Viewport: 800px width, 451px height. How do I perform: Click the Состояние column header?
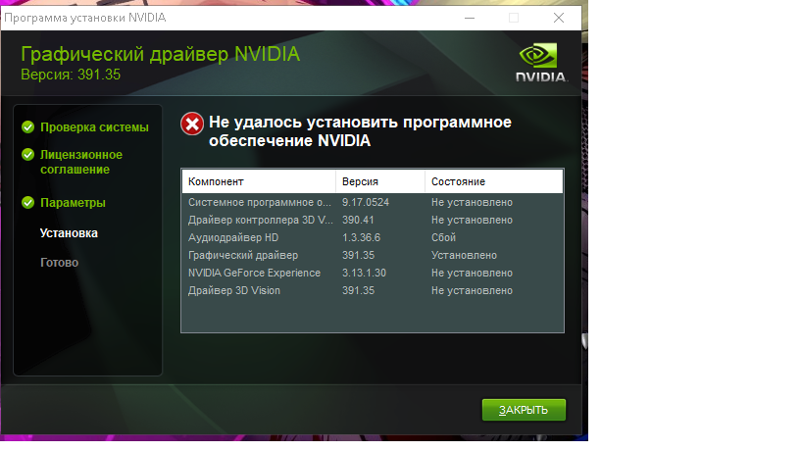point(494,182)
